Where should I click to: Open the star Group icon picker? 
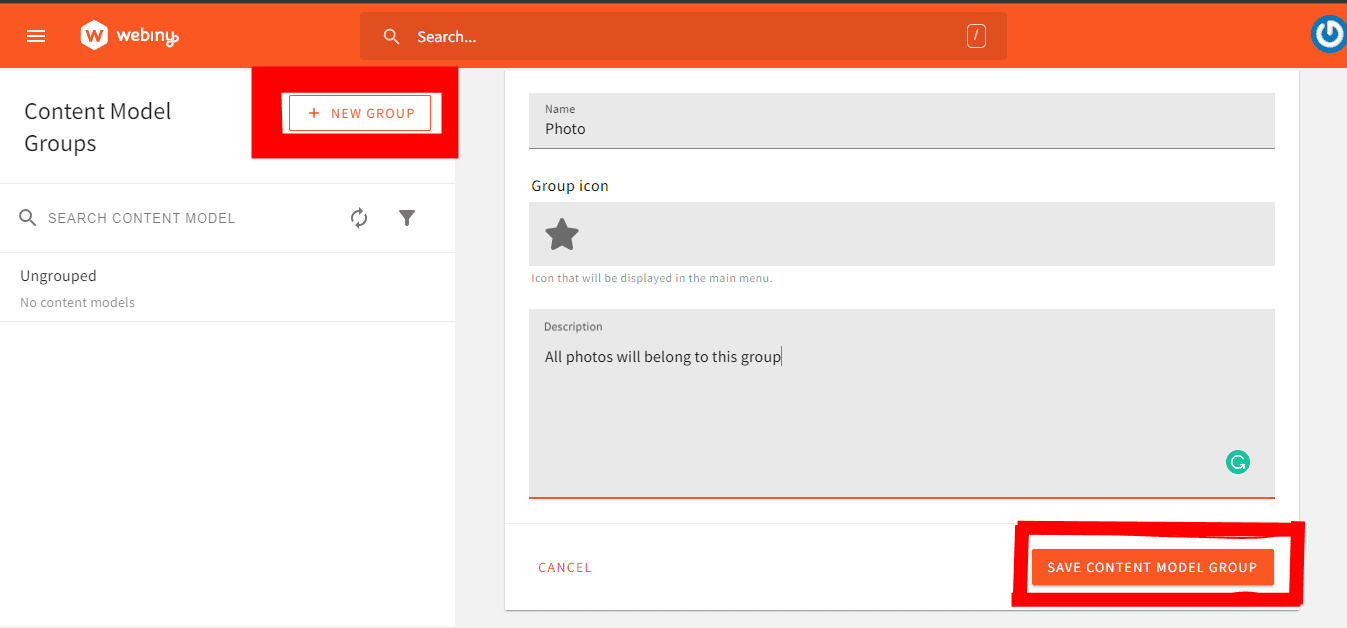point(562,235)
